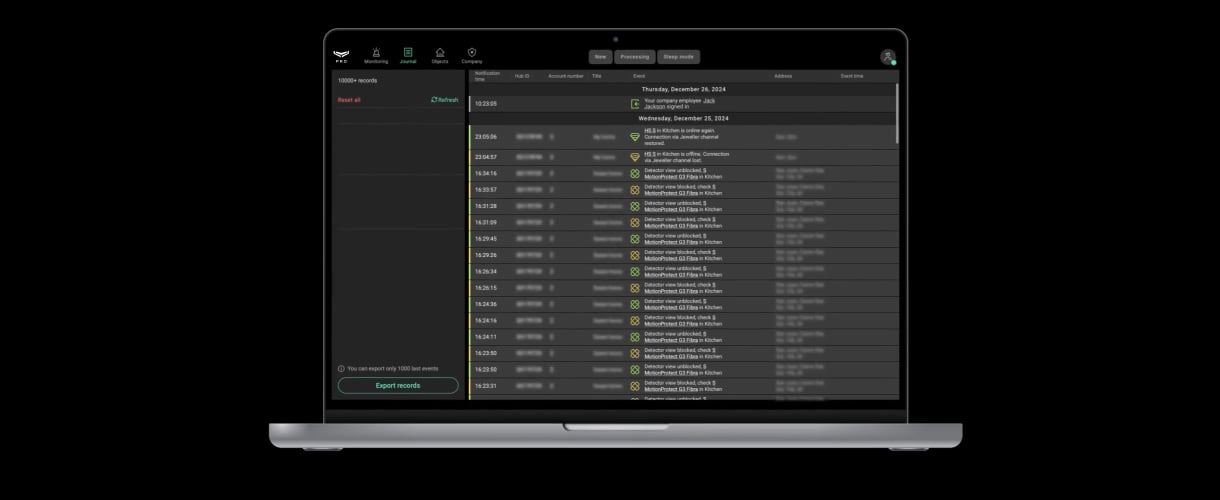This screenshot has height=500, width=1220.
Task: Click the Ajax PRO logo
Action: (342, 56)
